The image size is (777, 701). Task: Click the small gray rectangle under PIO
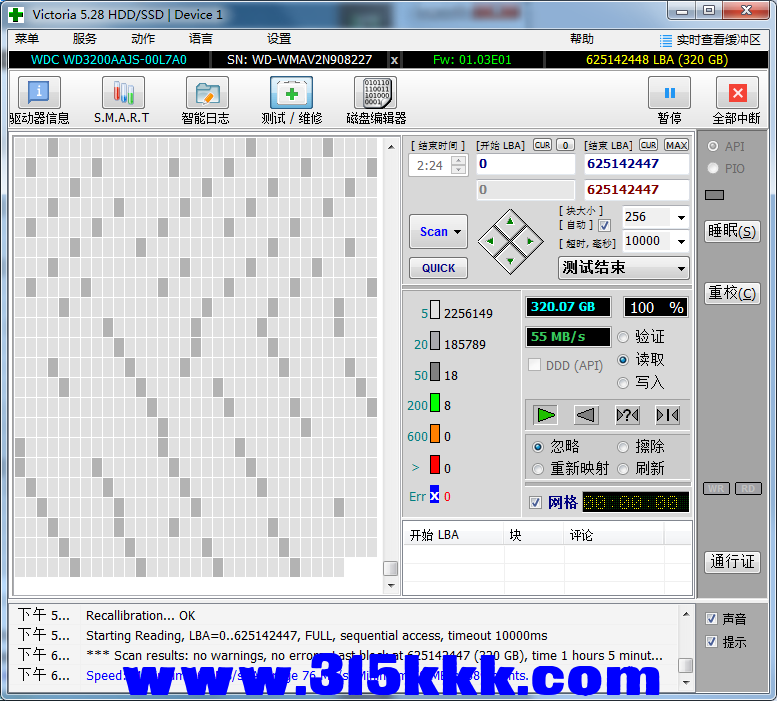(x=715, y=195)
